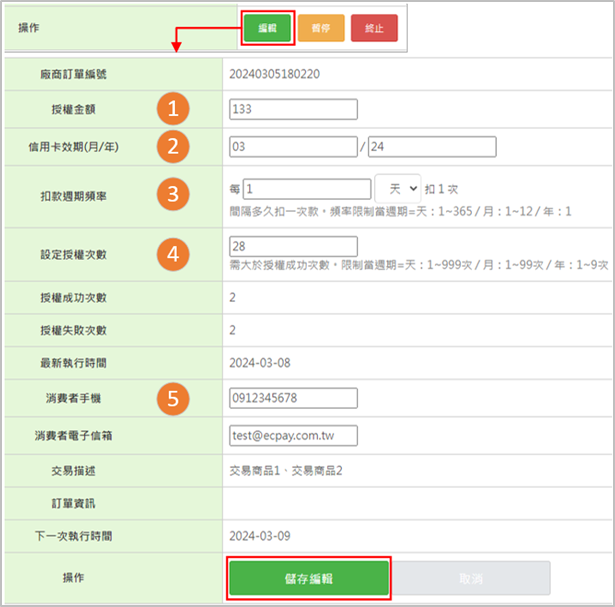Click orange step badge number 5
The width and height of the screenshot is (615, 607).
[172, 398]
